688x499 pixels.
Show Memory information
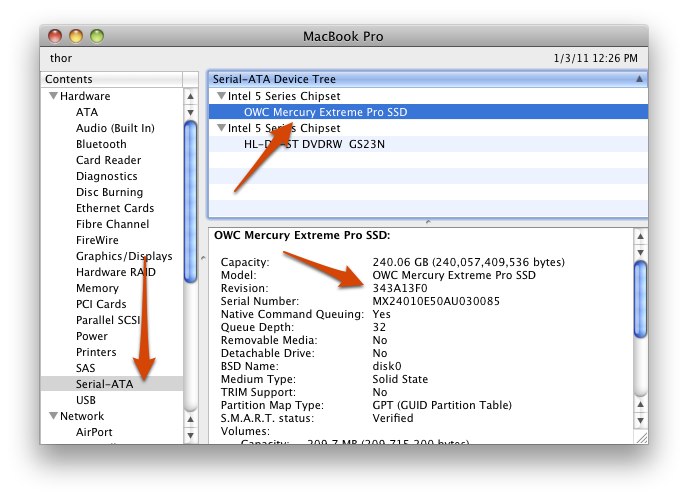(97, 288)
